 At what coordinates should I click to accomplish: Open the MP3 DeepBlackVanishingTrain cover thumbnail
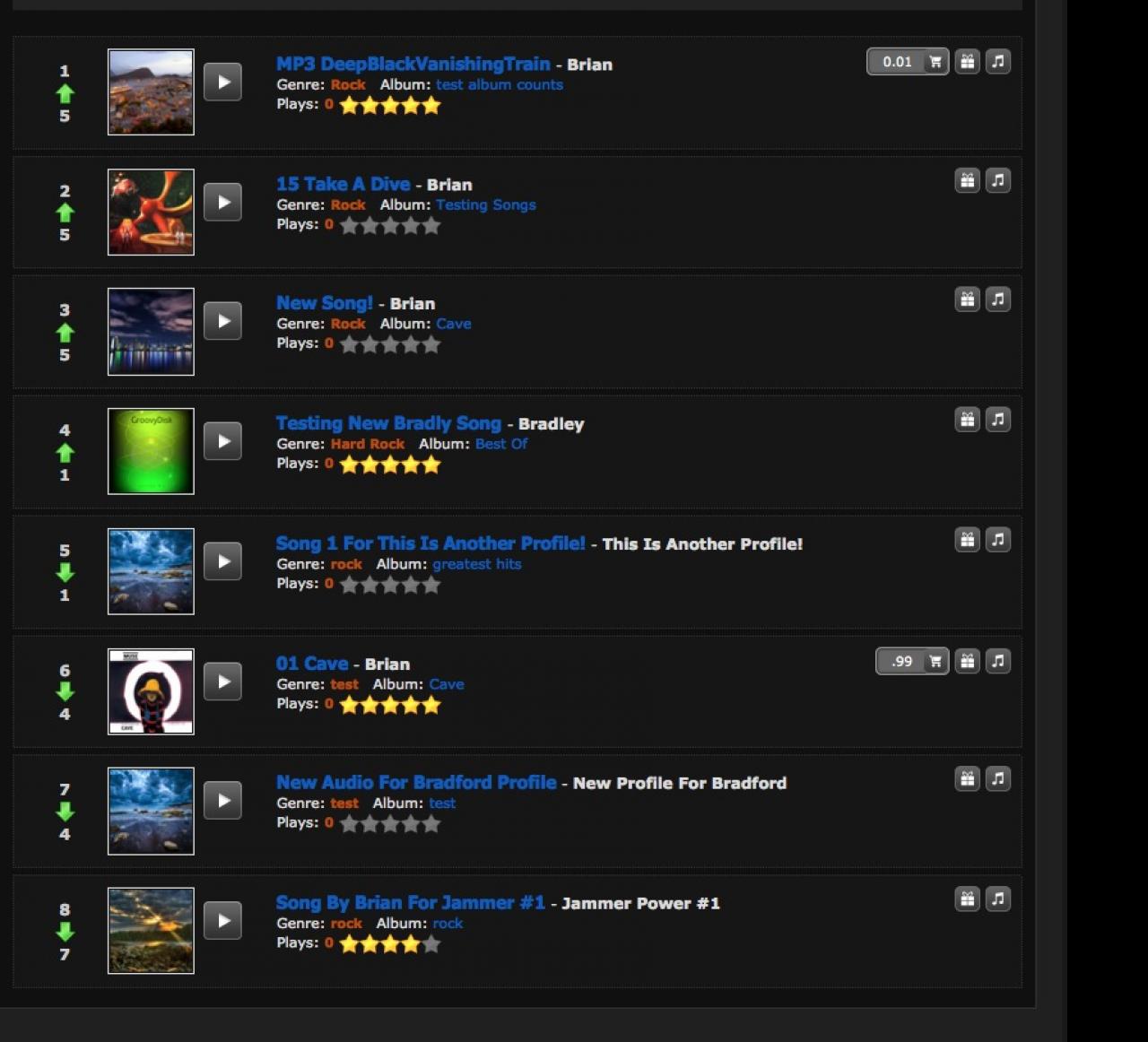(151, 92)
